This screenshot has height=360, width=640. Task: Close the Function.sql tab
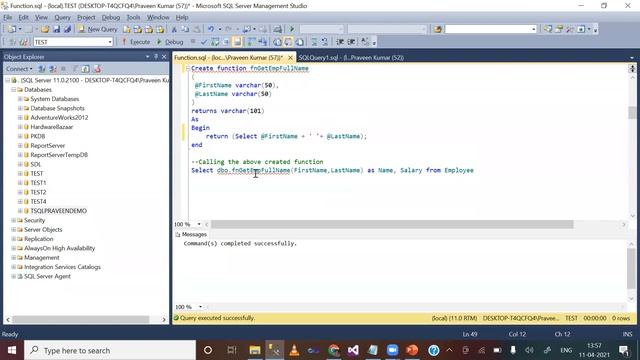tap(290, 58)
